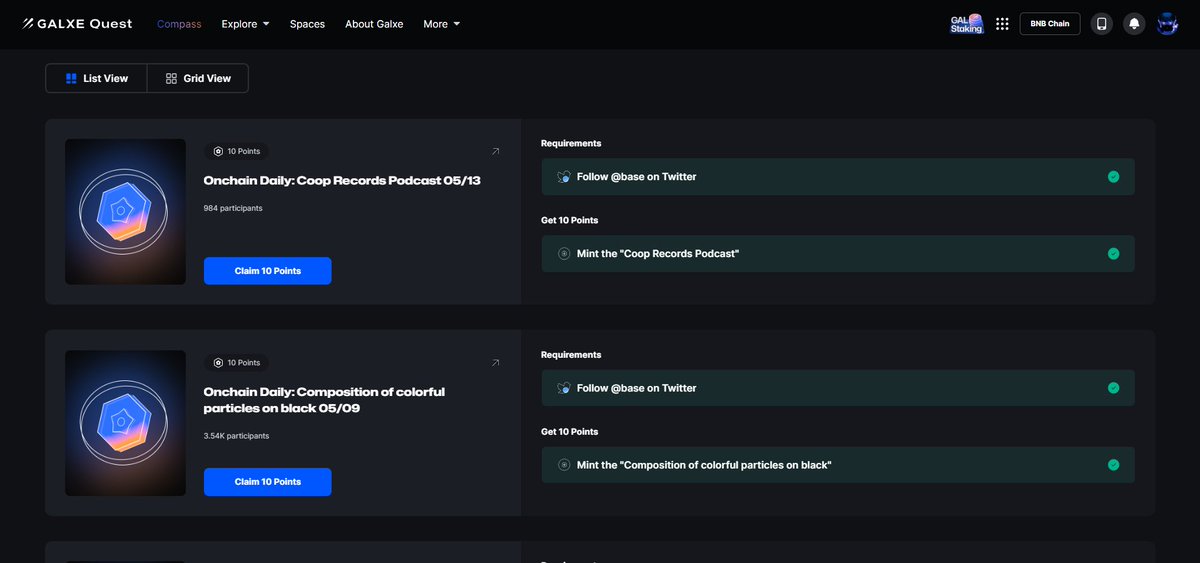This screenshot has height=563, width=1200.
Task: Switch to Grid View
Action: [x=198, y=78]
